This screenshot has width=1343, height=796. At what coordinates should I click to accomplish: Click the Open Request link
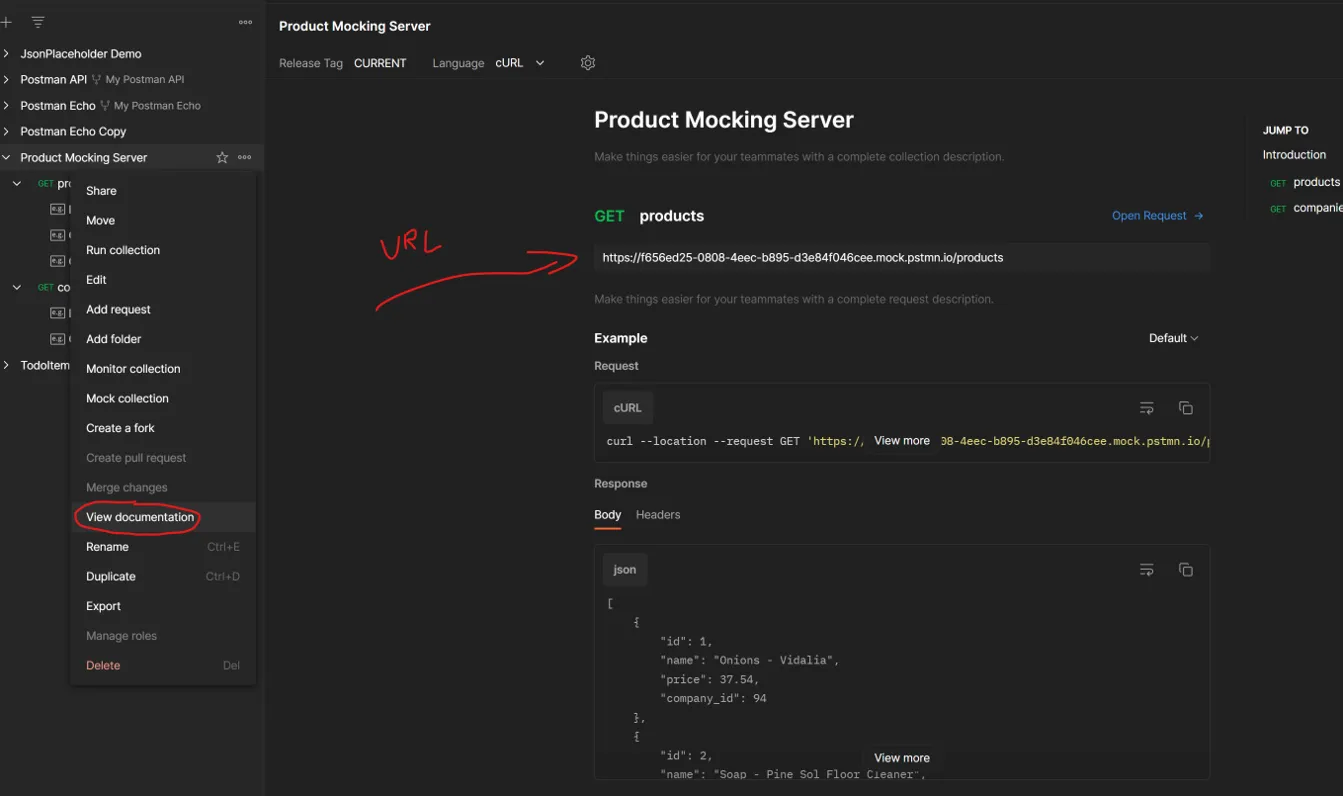coord(1157,216)
